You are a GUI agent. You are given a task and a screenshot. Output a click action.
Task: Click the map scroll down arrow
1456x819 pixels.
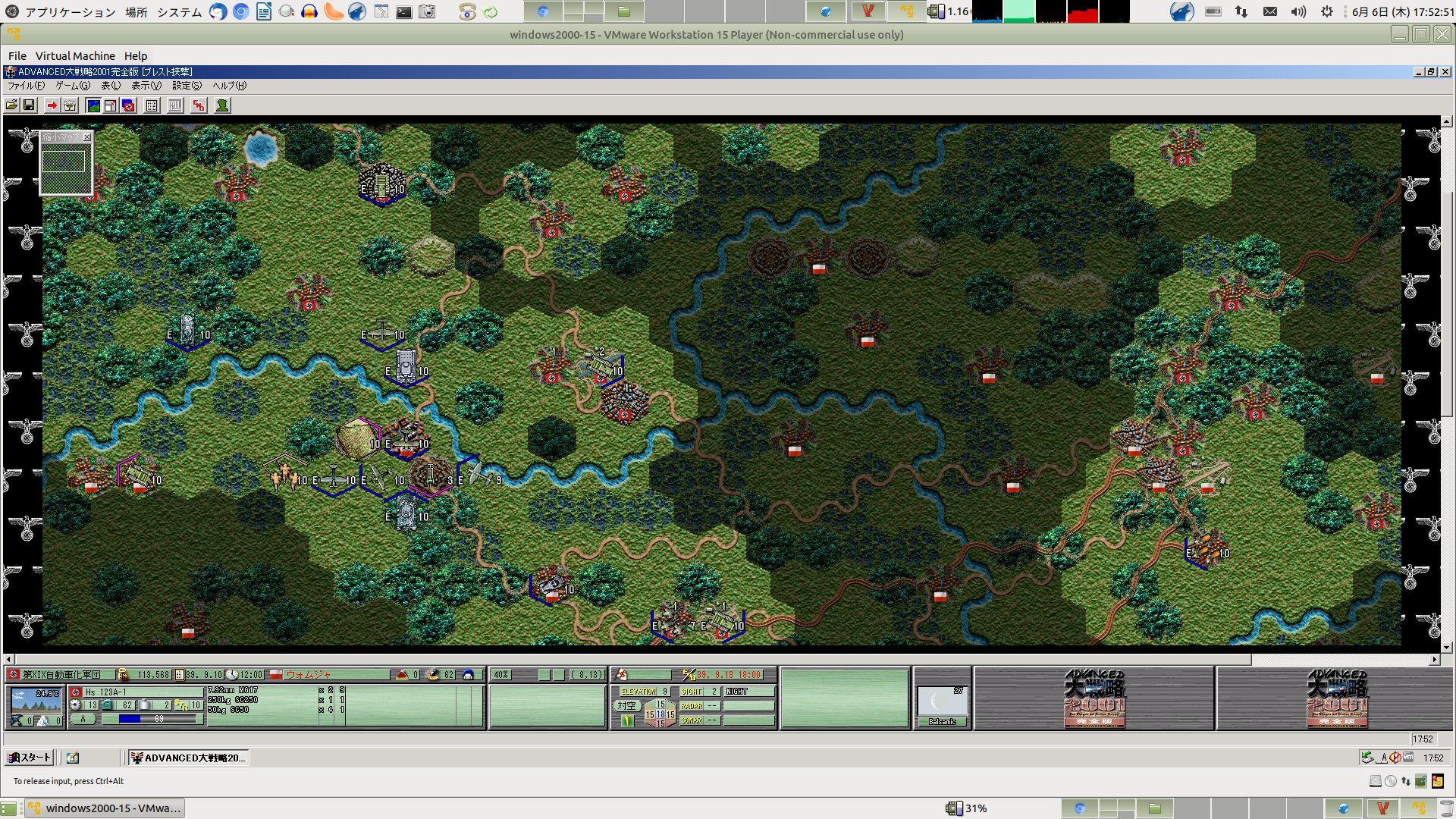(1446, 648)
